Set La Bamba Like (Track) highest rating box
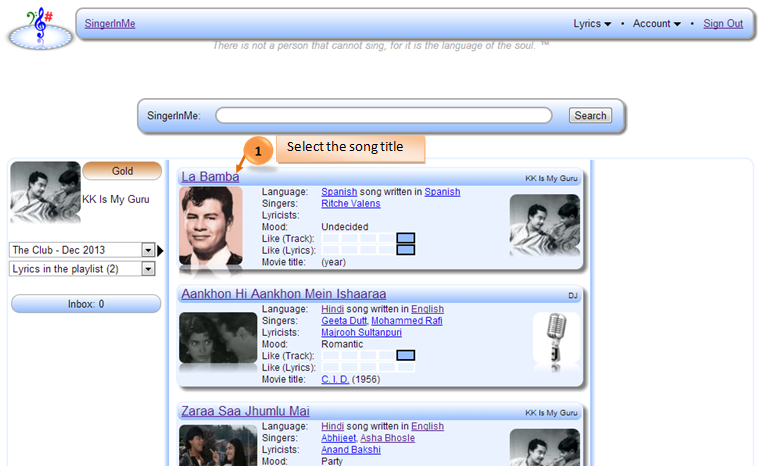Viewport: 763px width, 466px height. pyautogui.click(x=406, y=238)
